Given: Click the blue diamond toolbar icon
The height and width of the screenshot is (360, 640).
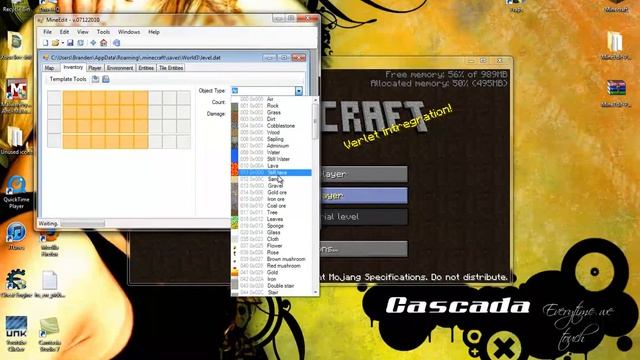Looking at the screenshot, I should pyautogui.click(x=93, y=43).
